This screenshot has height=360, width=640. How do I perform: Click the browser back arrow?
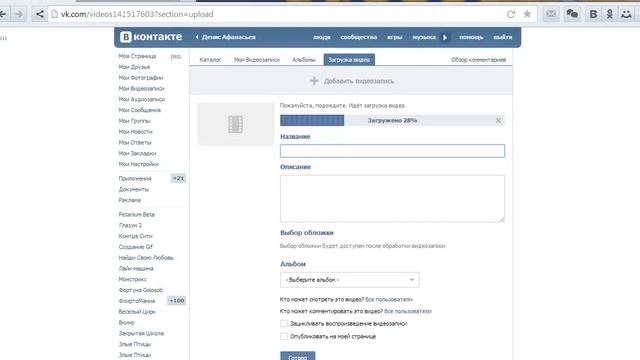click(3, 14)
